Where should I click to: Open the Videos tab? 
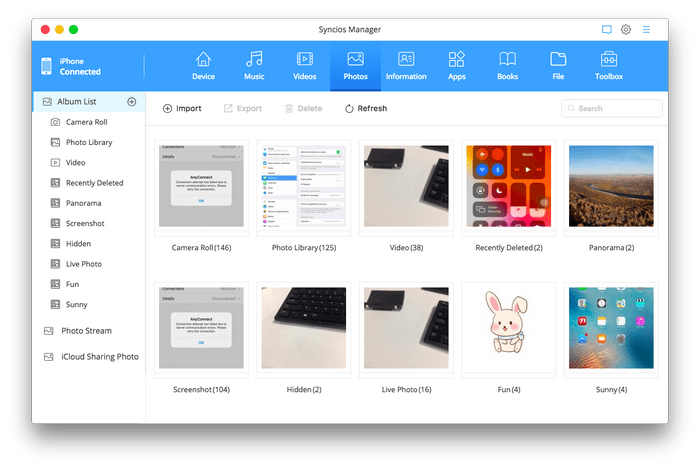[305, 66]
